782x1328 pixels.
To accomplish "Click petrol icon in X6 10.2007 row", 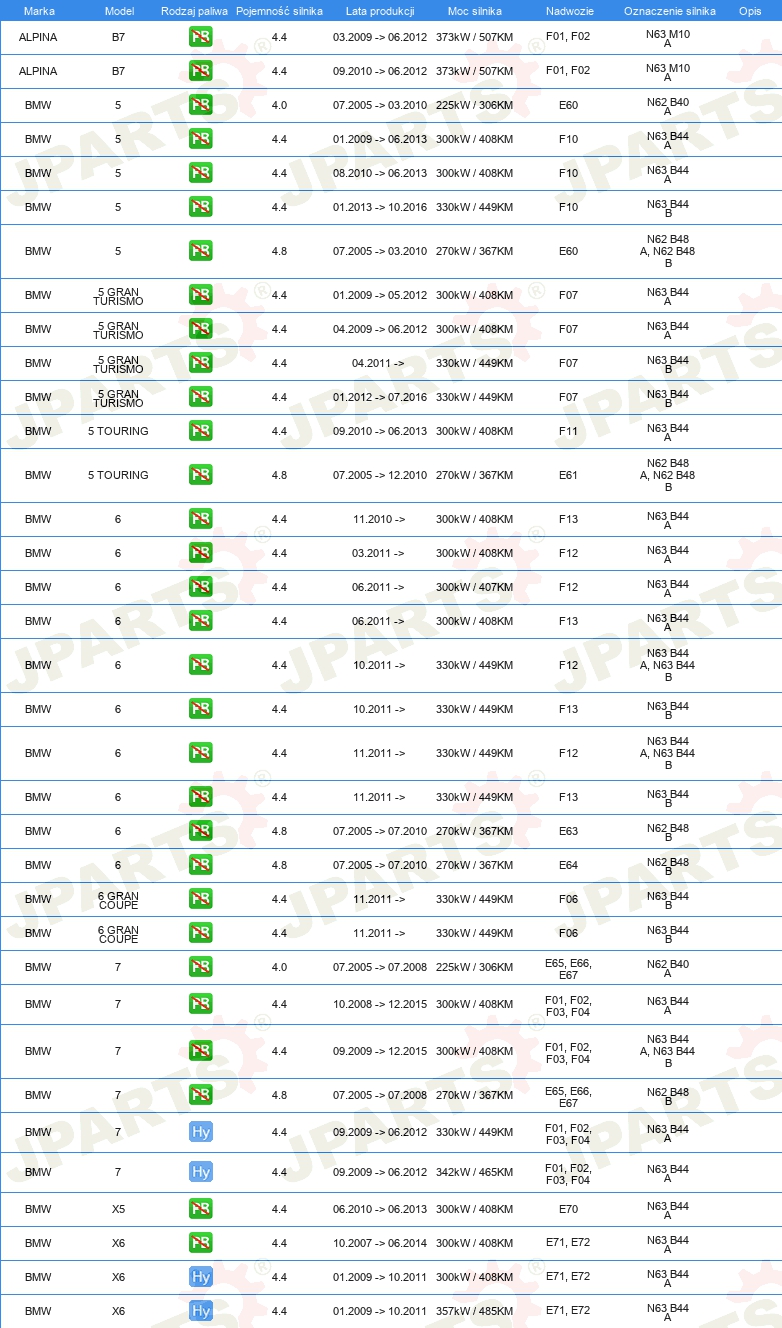I will point(200,1244).
